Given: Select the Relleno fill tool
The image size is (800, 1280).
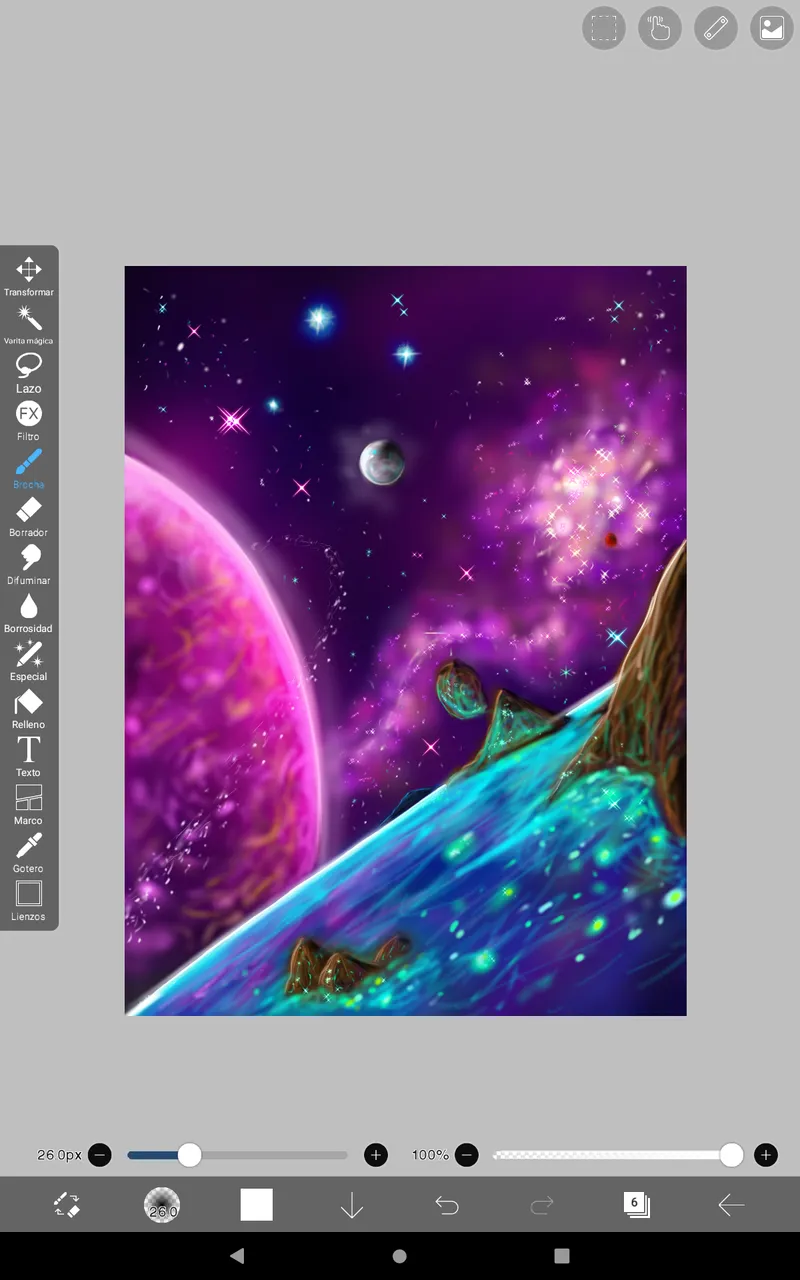Looking at the screenshot, I should click(29, 708).
